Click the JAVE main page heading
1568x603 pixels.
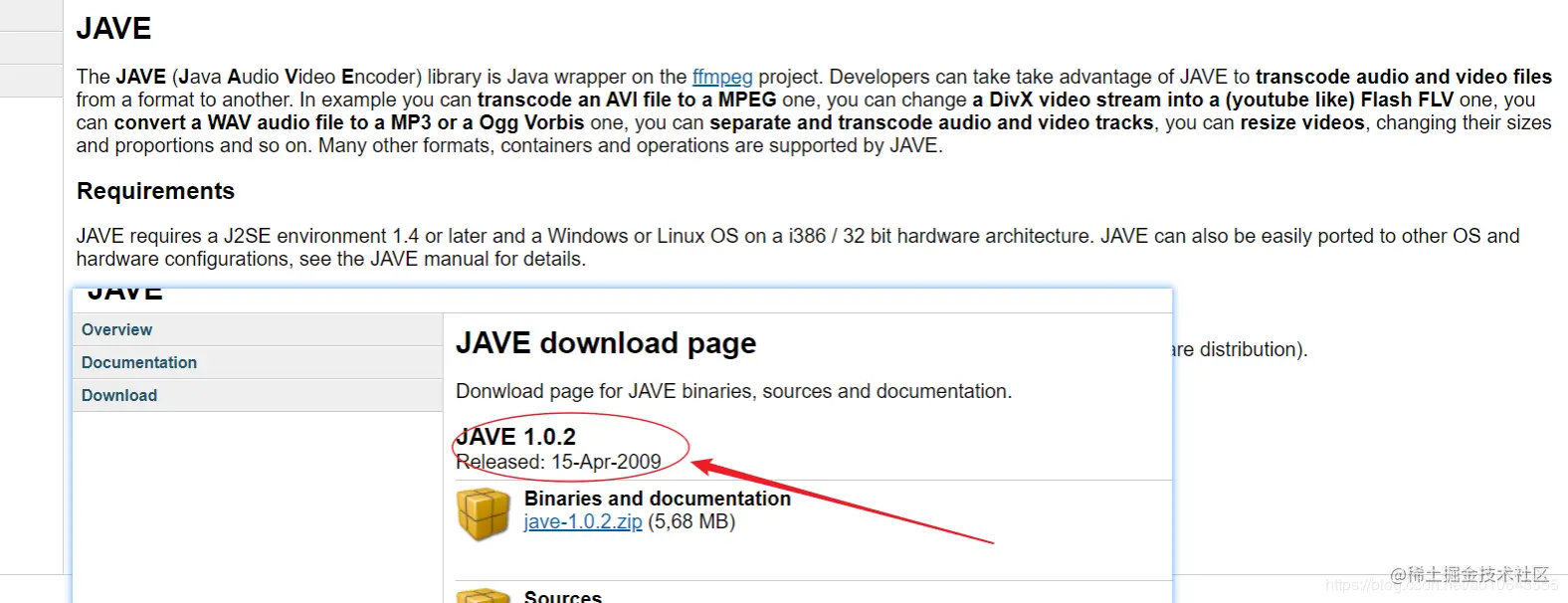[x=113, y=29]
